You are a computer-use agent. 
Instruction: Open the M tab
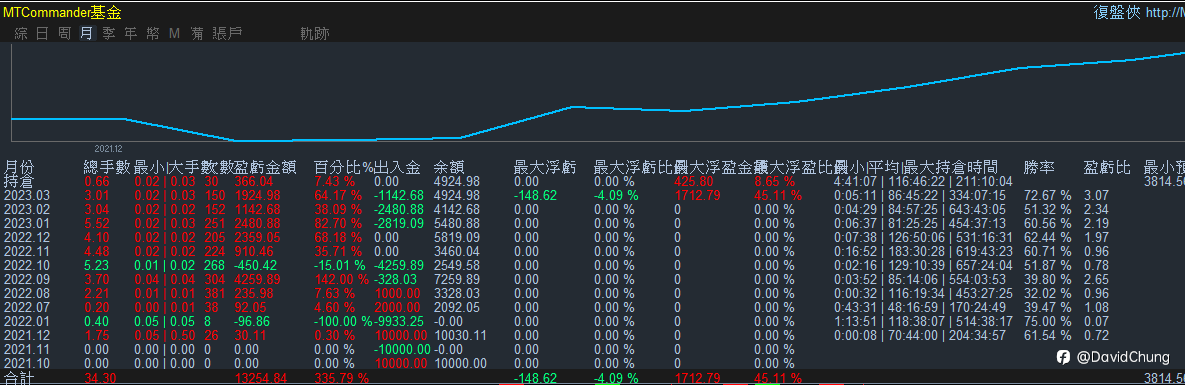175,33
